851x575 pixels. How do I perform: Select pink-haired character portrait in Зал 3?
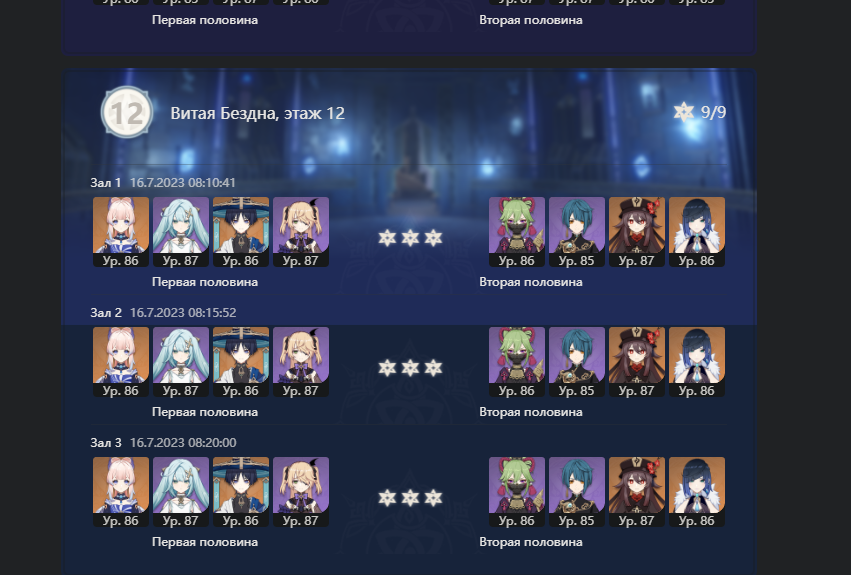point(121,492)
